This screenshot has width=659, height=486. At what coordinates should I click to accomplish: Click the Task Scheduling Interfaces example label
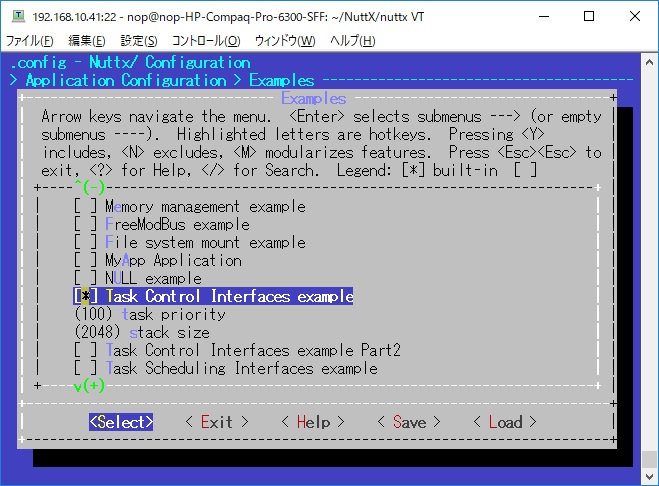(x=242, y=368)
